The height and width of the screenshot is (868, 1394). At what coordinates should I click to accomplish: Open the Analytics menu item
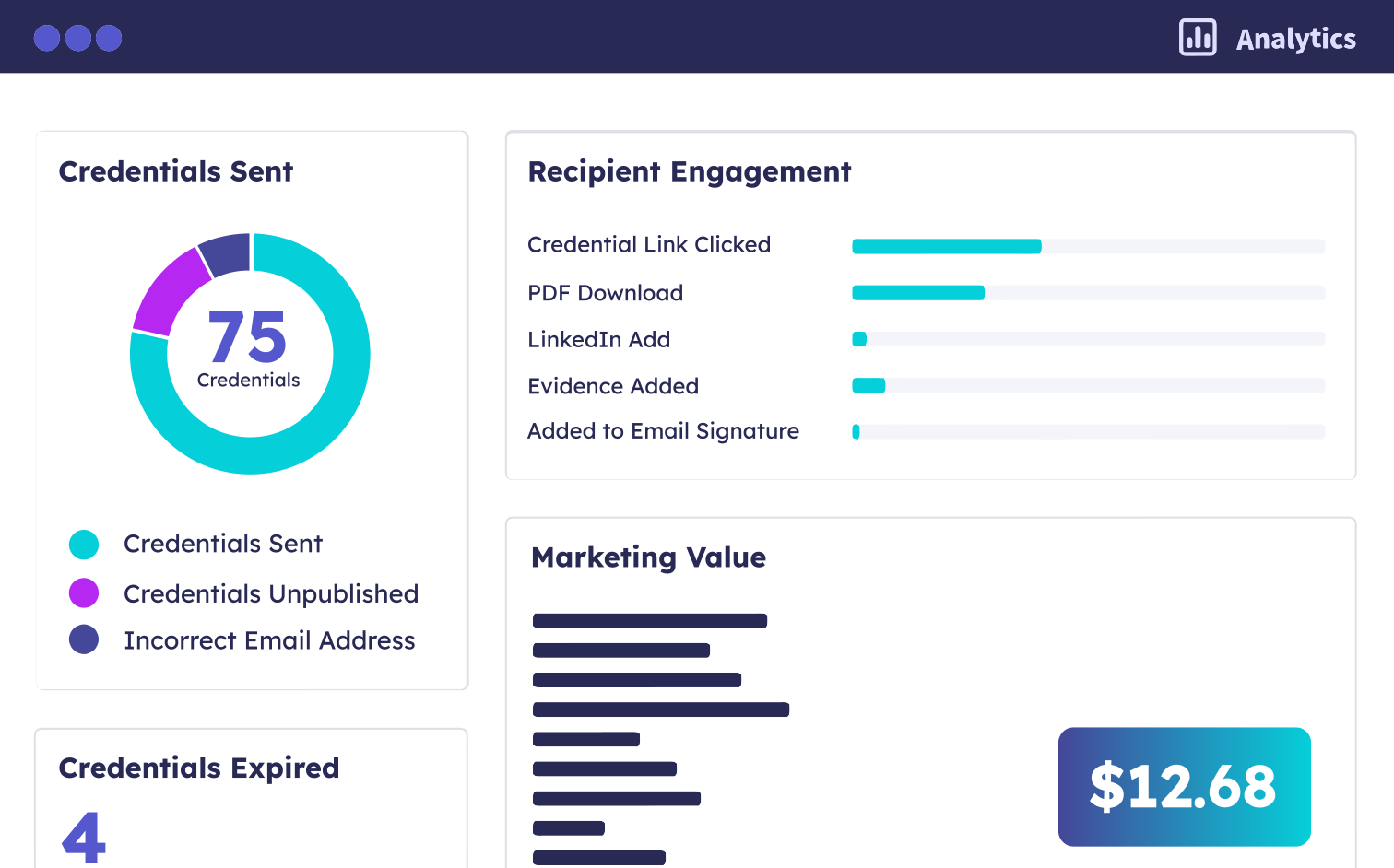click(x=1296, y=38)
